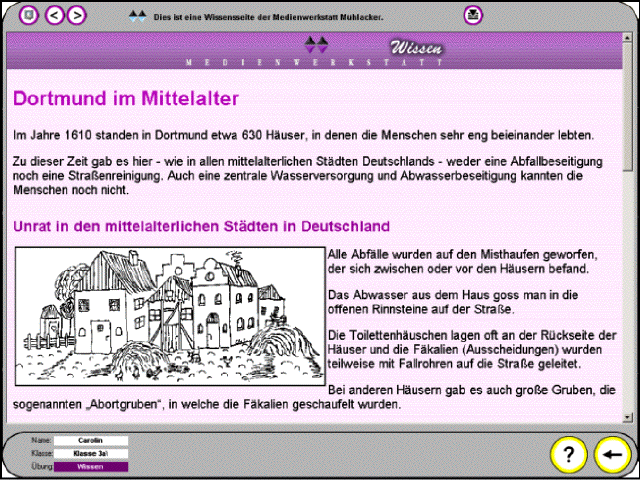
Task: Click the Übung field showing Wissen
Action: 91,466
